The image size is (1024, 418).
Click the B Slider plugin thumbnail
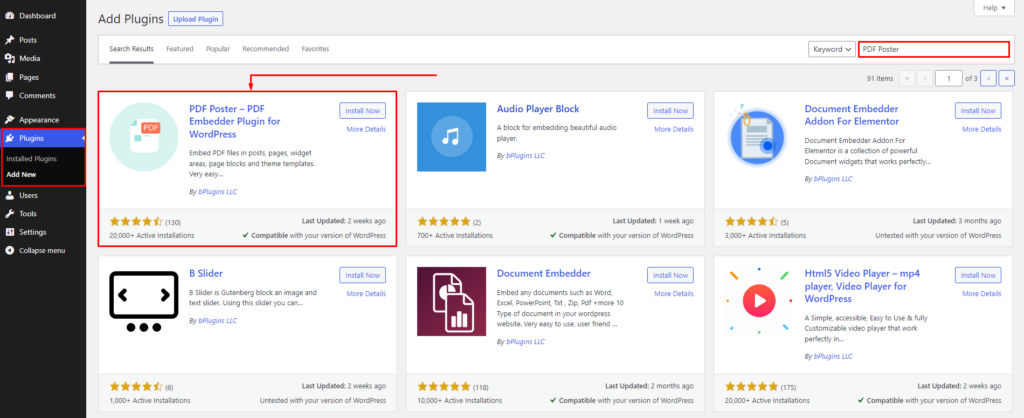[144, 301]
